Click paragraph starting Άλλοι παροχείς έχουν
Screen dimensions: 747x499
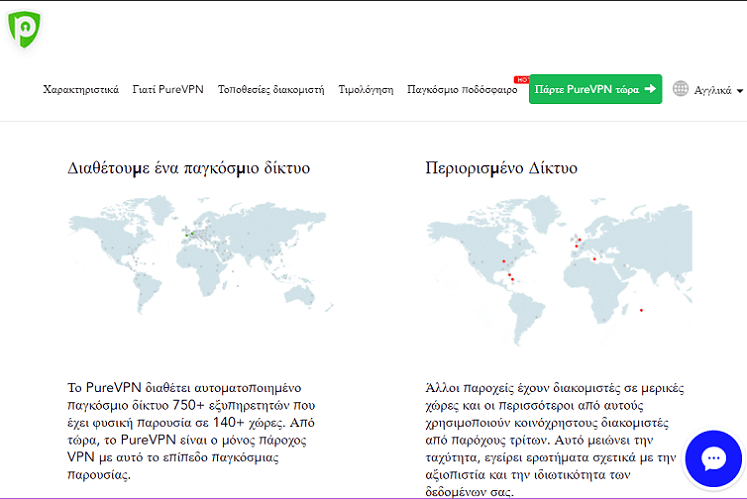click(555, 439)
